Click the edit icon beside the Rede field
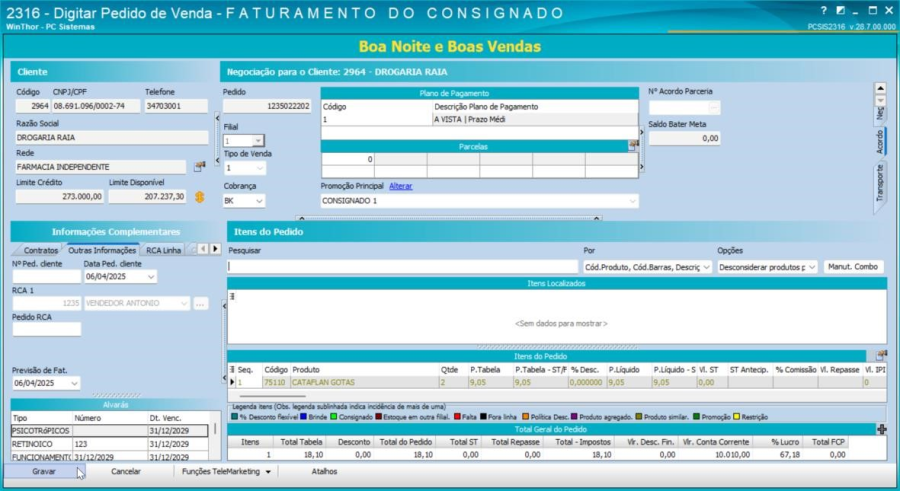 tap(199, 167)
